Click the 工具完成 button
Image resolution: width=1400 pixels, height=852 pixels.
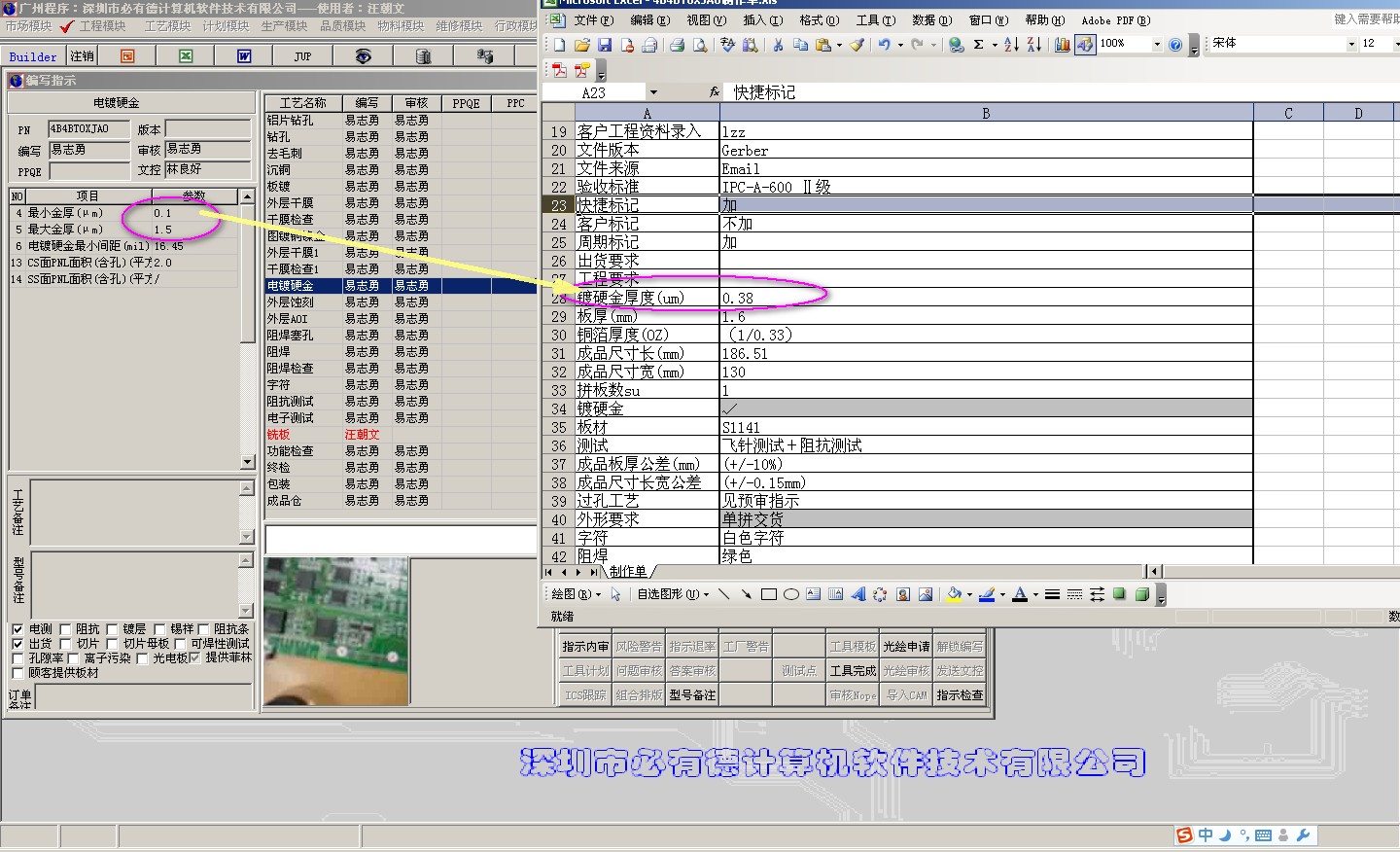[x=853, y=671]
